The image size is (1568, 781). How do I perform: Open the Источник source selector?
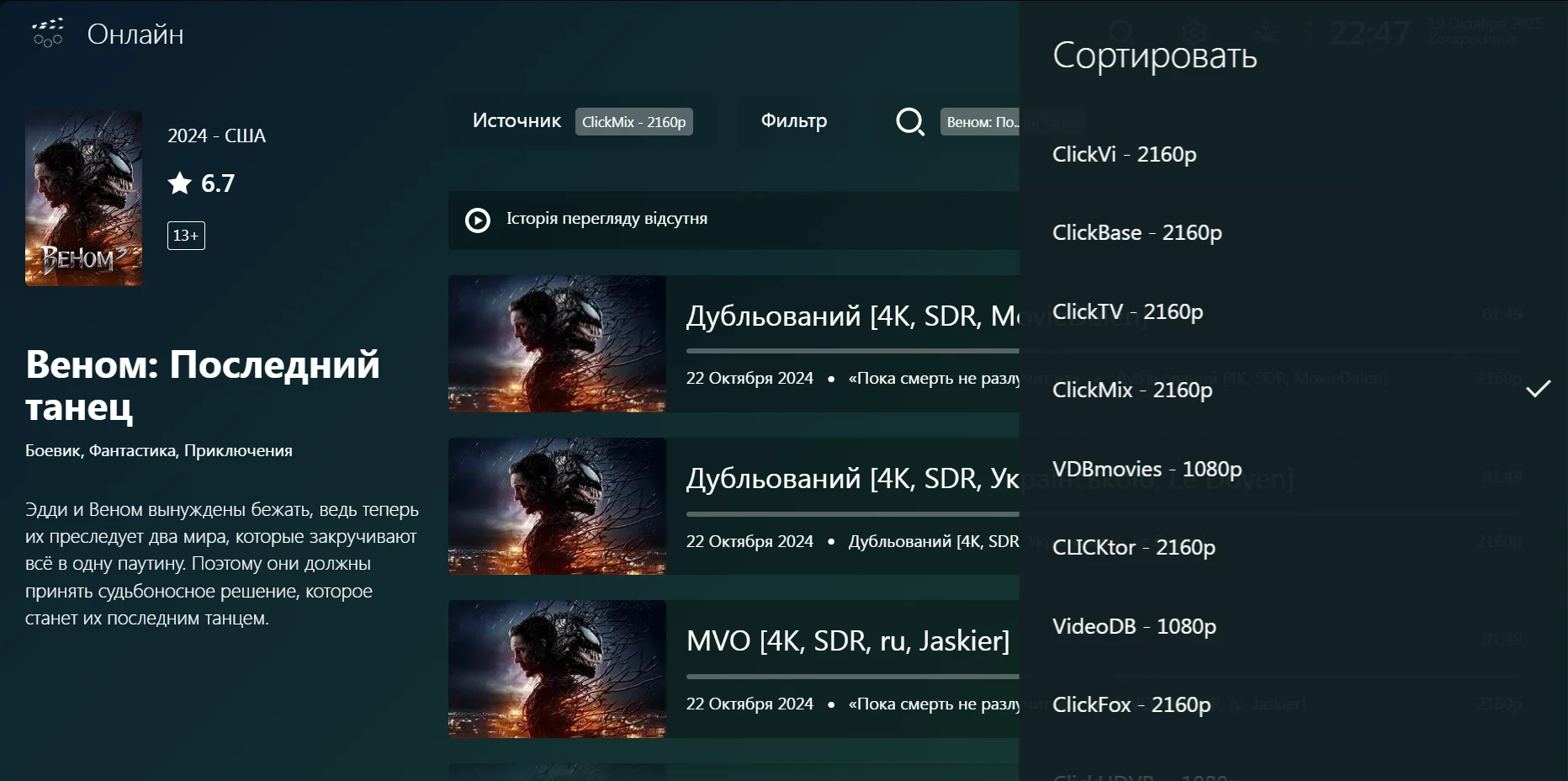click(x=516, y=121)
